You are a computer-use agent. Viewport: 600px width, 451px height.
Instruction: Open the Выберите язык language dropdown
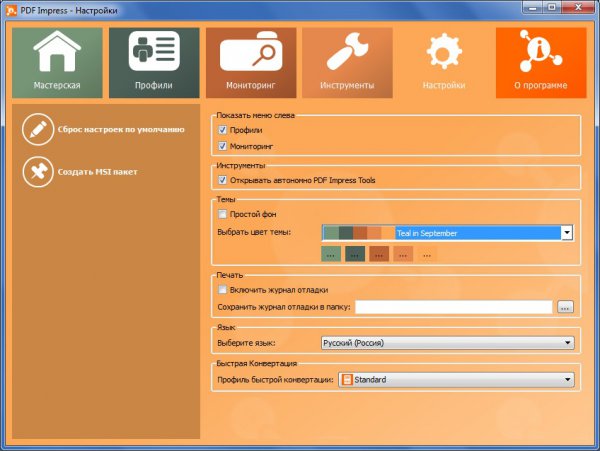[447, 343]
